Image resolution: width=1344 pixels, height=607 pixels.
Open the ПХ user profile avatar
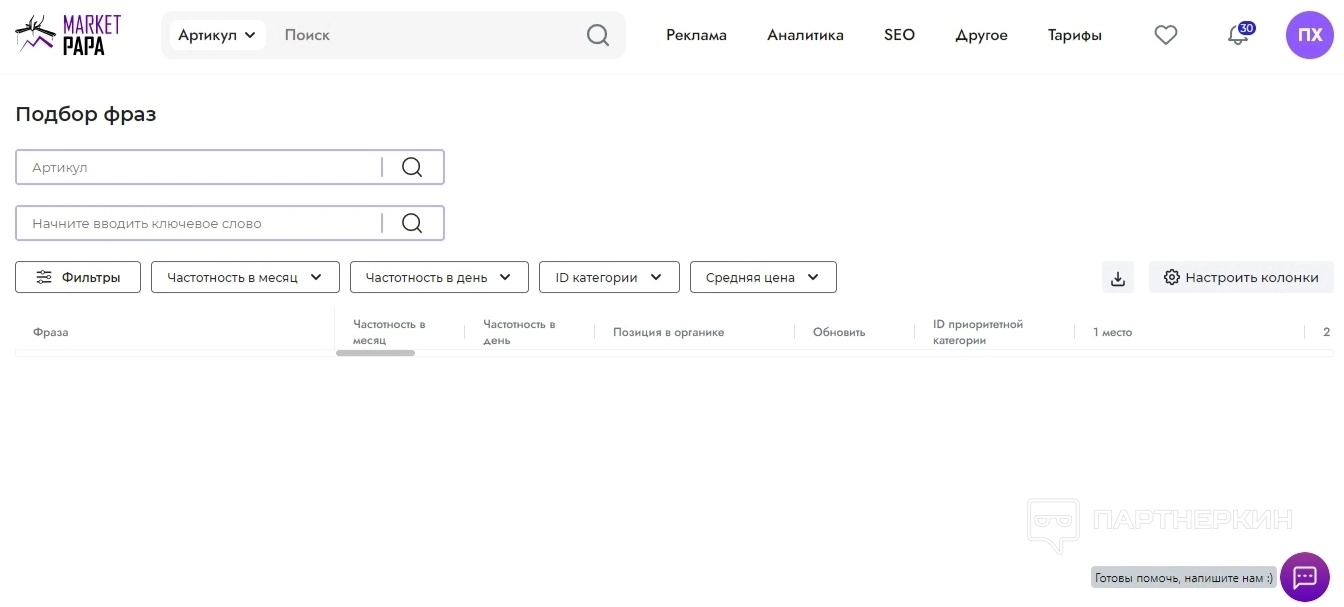(1309, 35)
